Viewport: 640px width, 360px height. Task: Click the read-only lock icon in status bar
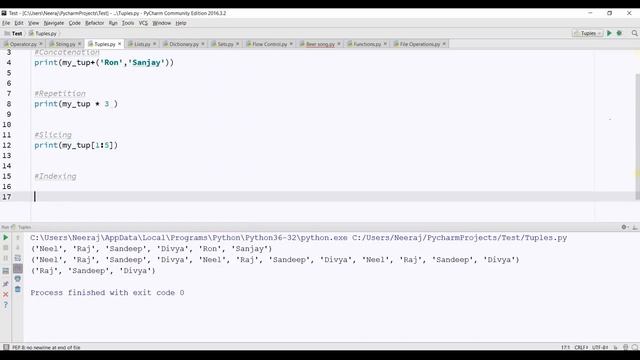coord(616,347)
